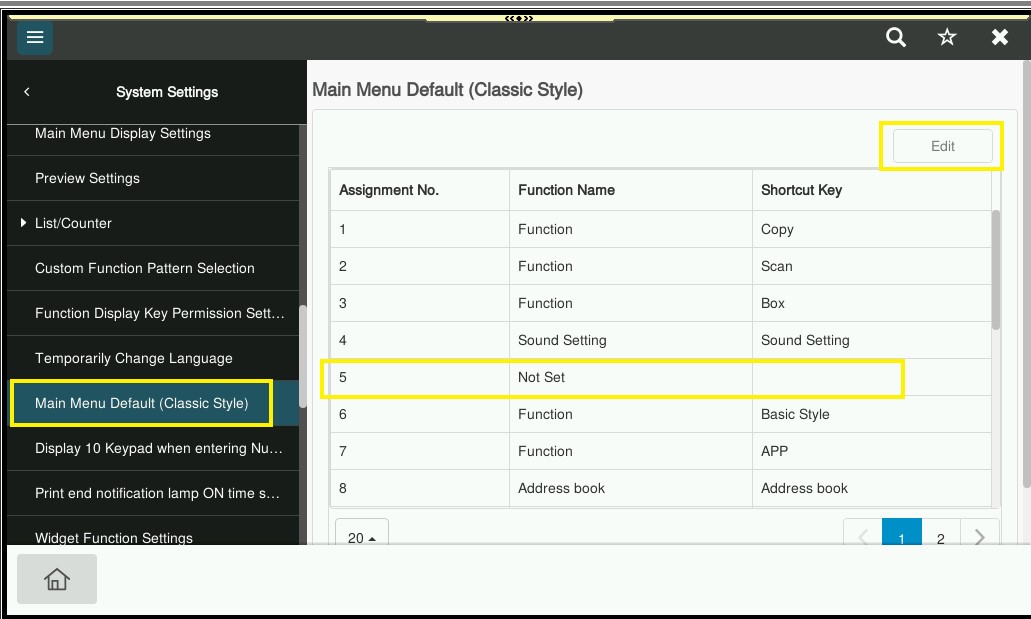Close settings with the X icon
The height and width of the screenshot is (619, 1031).
999,38
